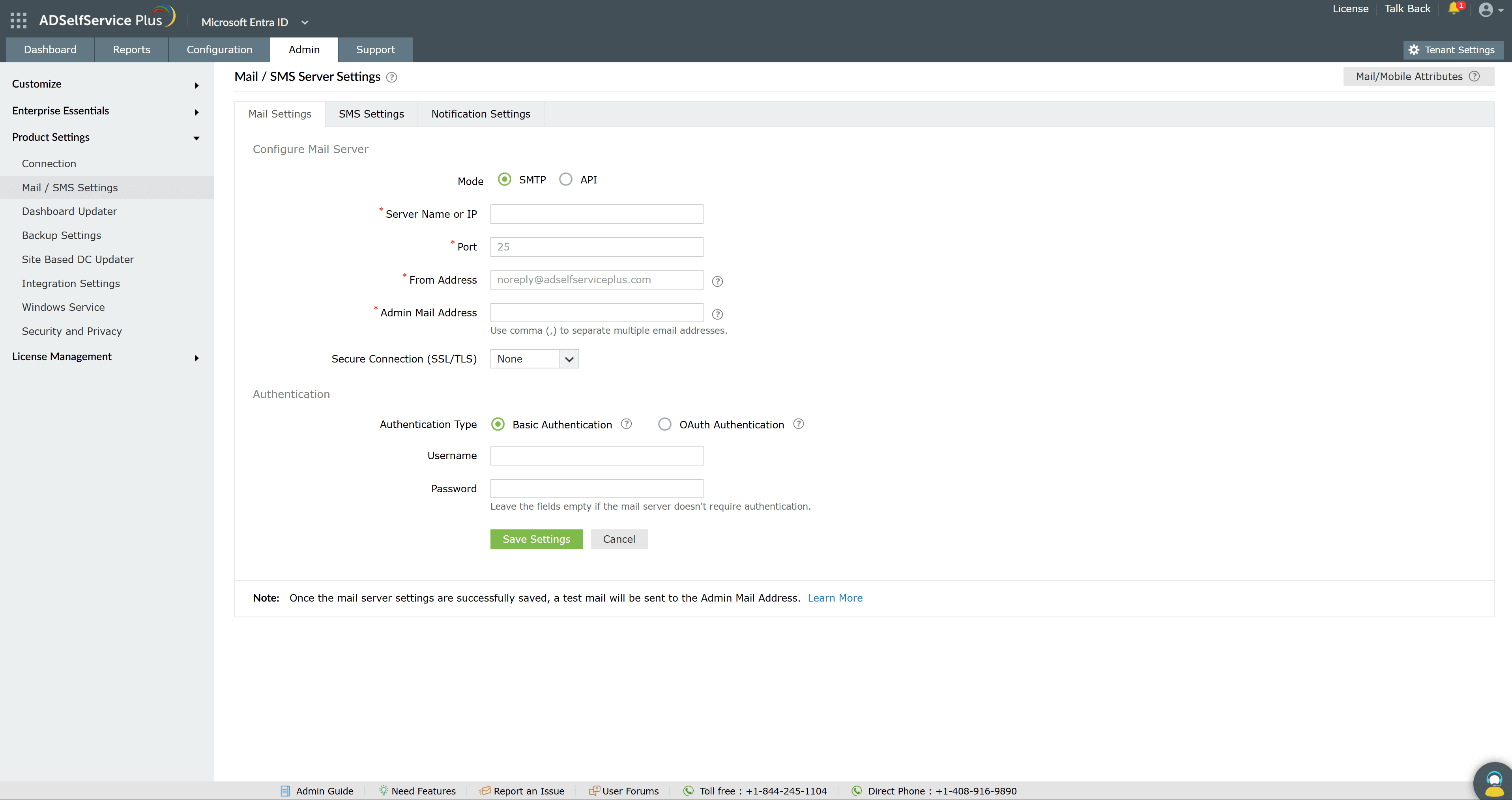Go to the Dashboard tab
The height and width of the screenshot is (800, 1512).
[x=50, y=50]
